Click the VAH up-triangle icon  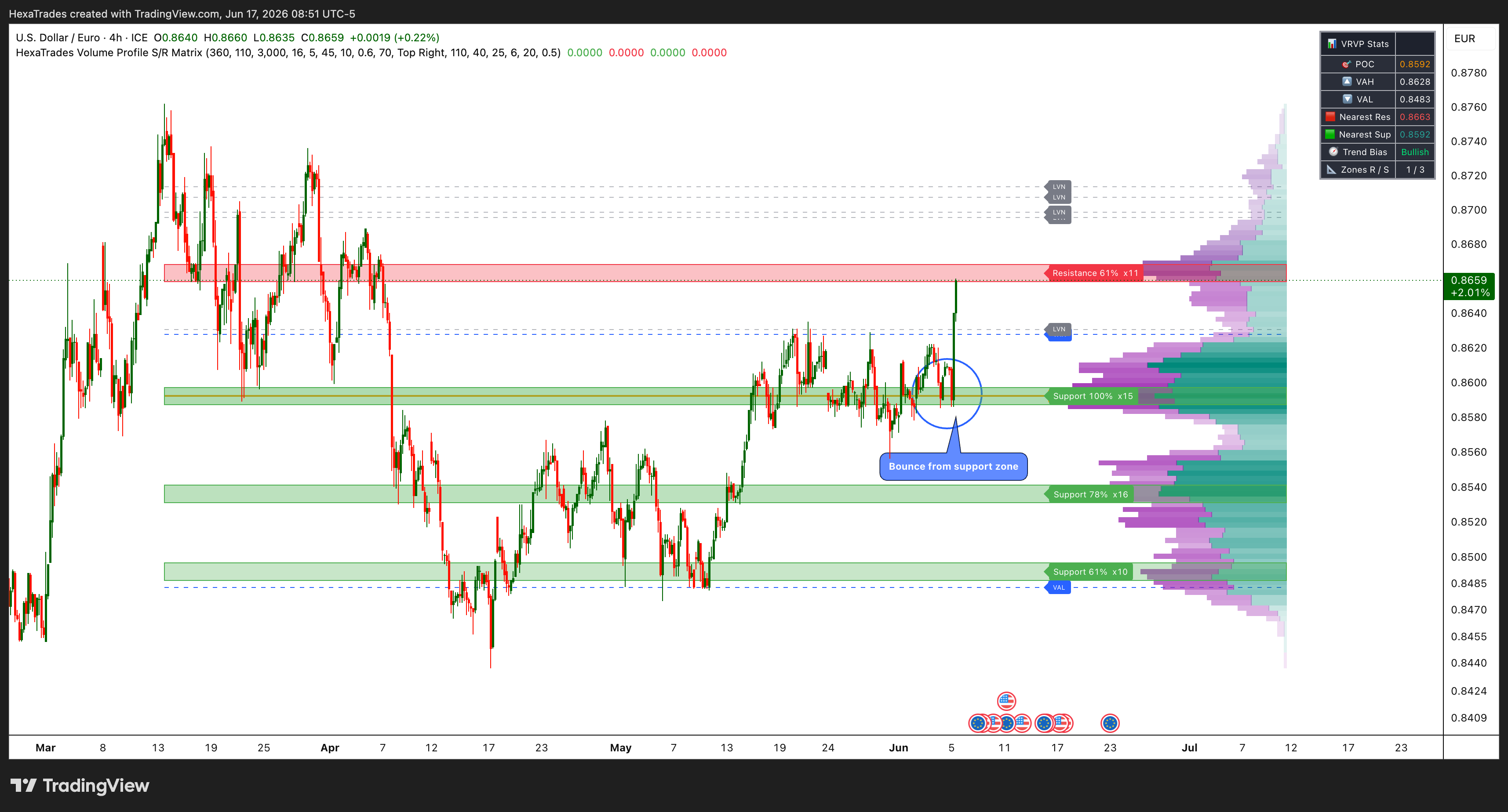[1347, 81]
